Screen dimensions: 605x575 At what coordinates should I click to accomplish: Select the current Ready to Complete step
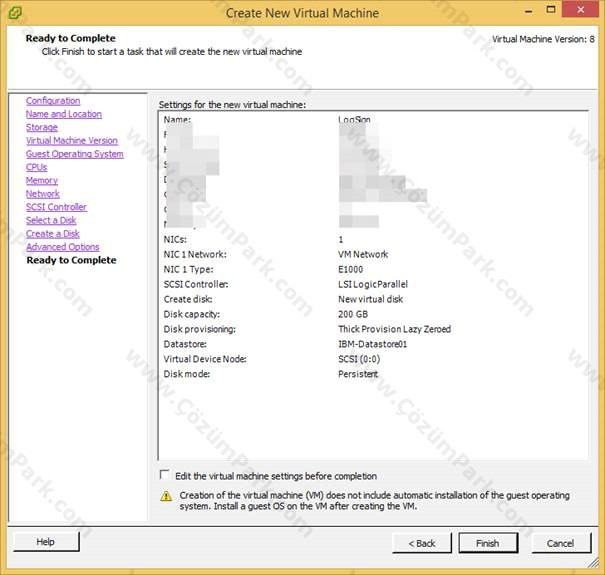click(71, 260)
